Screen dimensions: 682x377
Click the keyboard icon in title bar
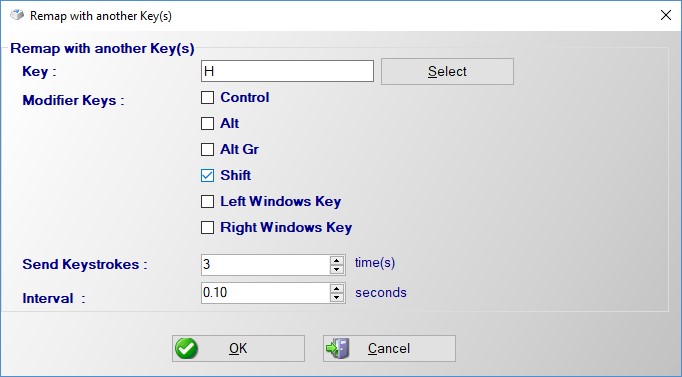[17, 15]
